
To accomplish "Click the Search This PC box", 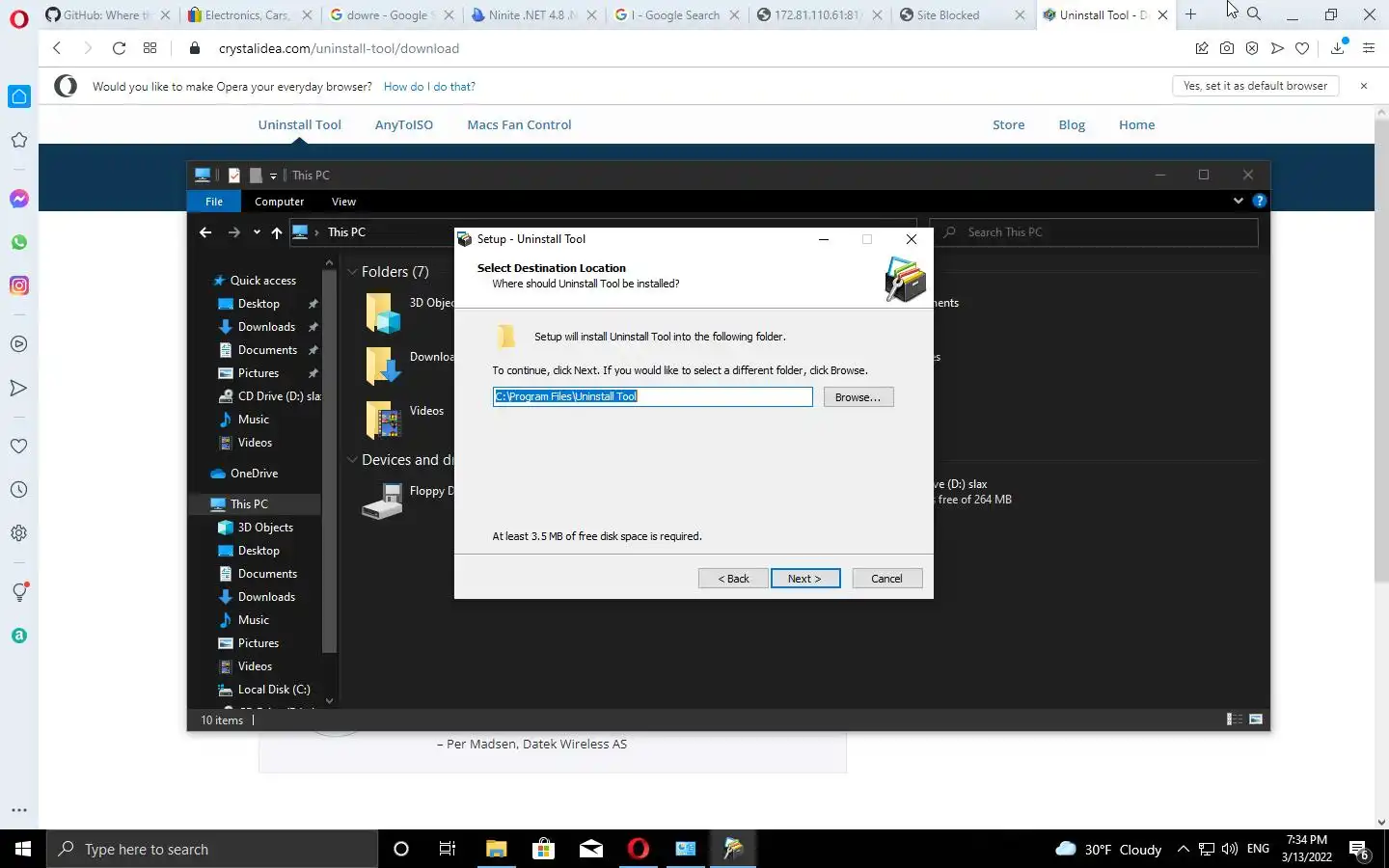I will (1094, 232).
